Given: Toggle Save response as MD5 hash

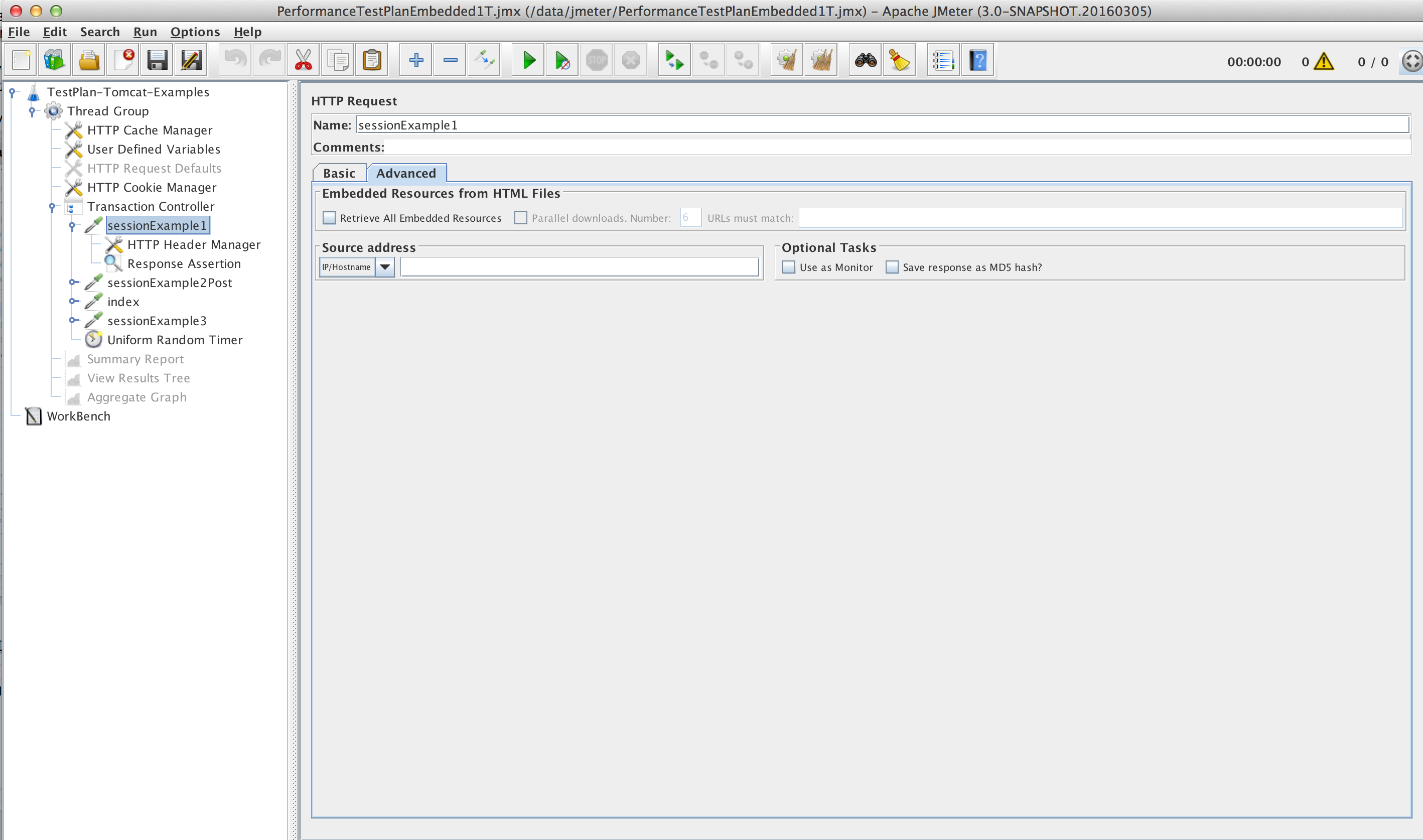Looking at the screenshot, I should point(892,267).
